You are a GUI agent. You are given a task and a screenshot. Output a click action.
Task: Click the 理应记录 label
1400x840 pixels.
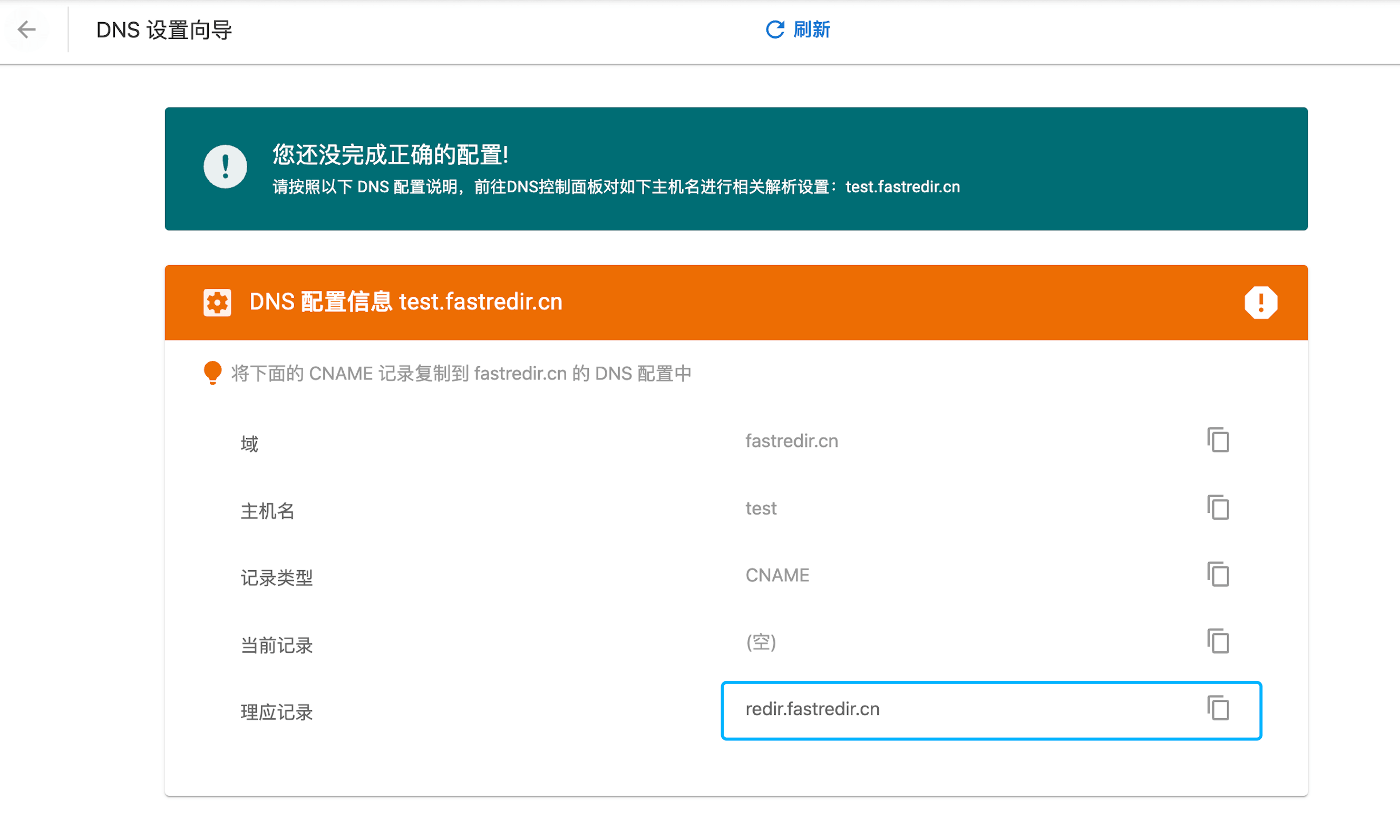[277, 712]
